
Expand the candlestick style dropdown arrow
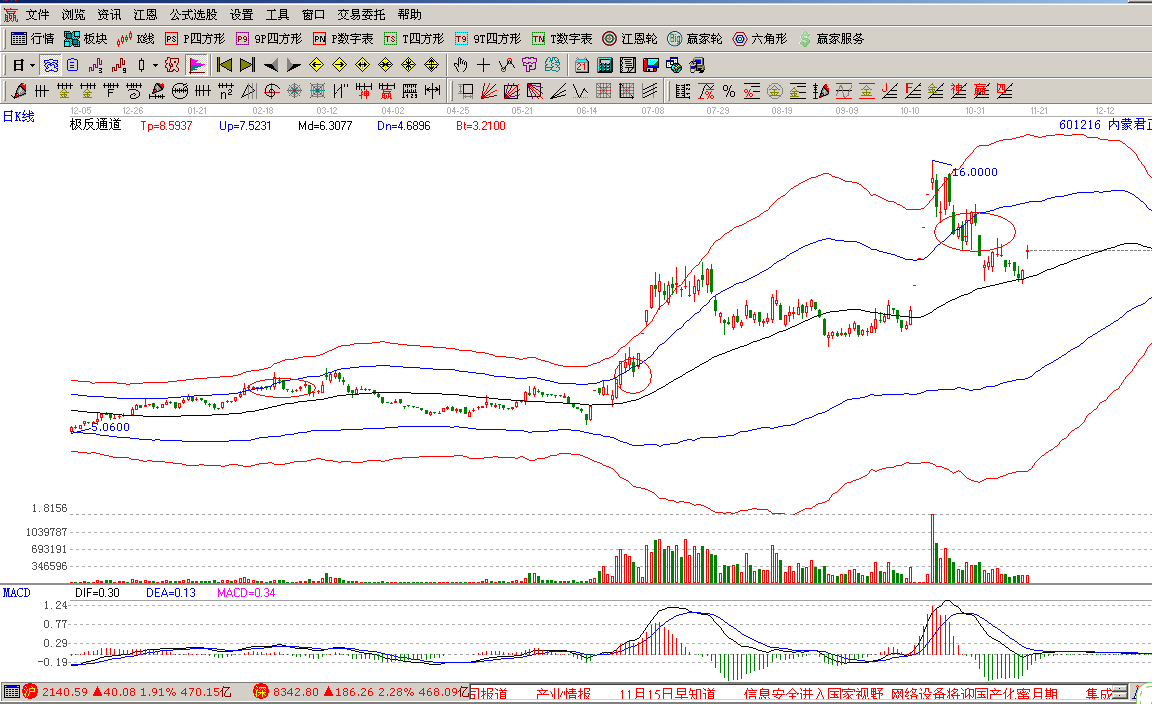click(155, 65)
